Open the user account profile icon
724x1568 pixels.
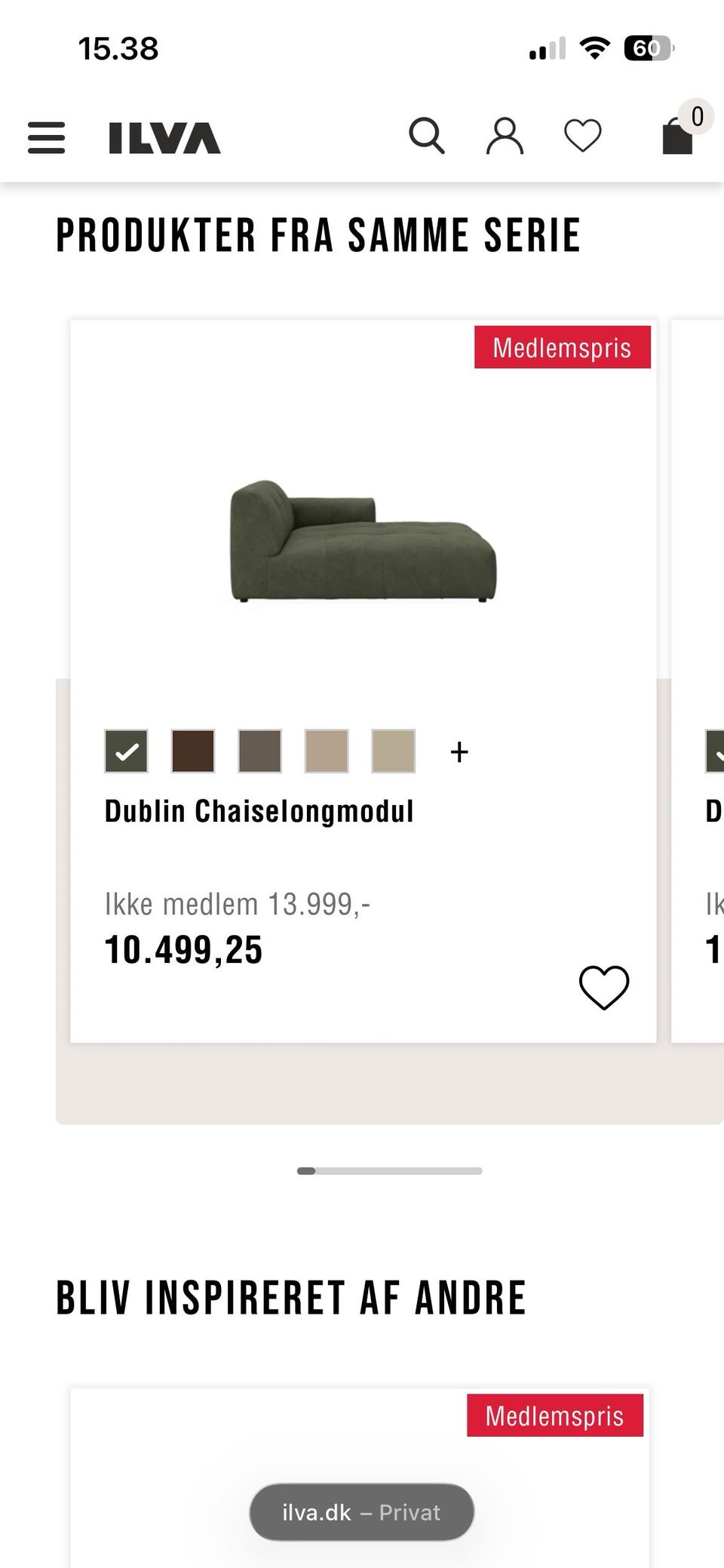click(505, 137)
